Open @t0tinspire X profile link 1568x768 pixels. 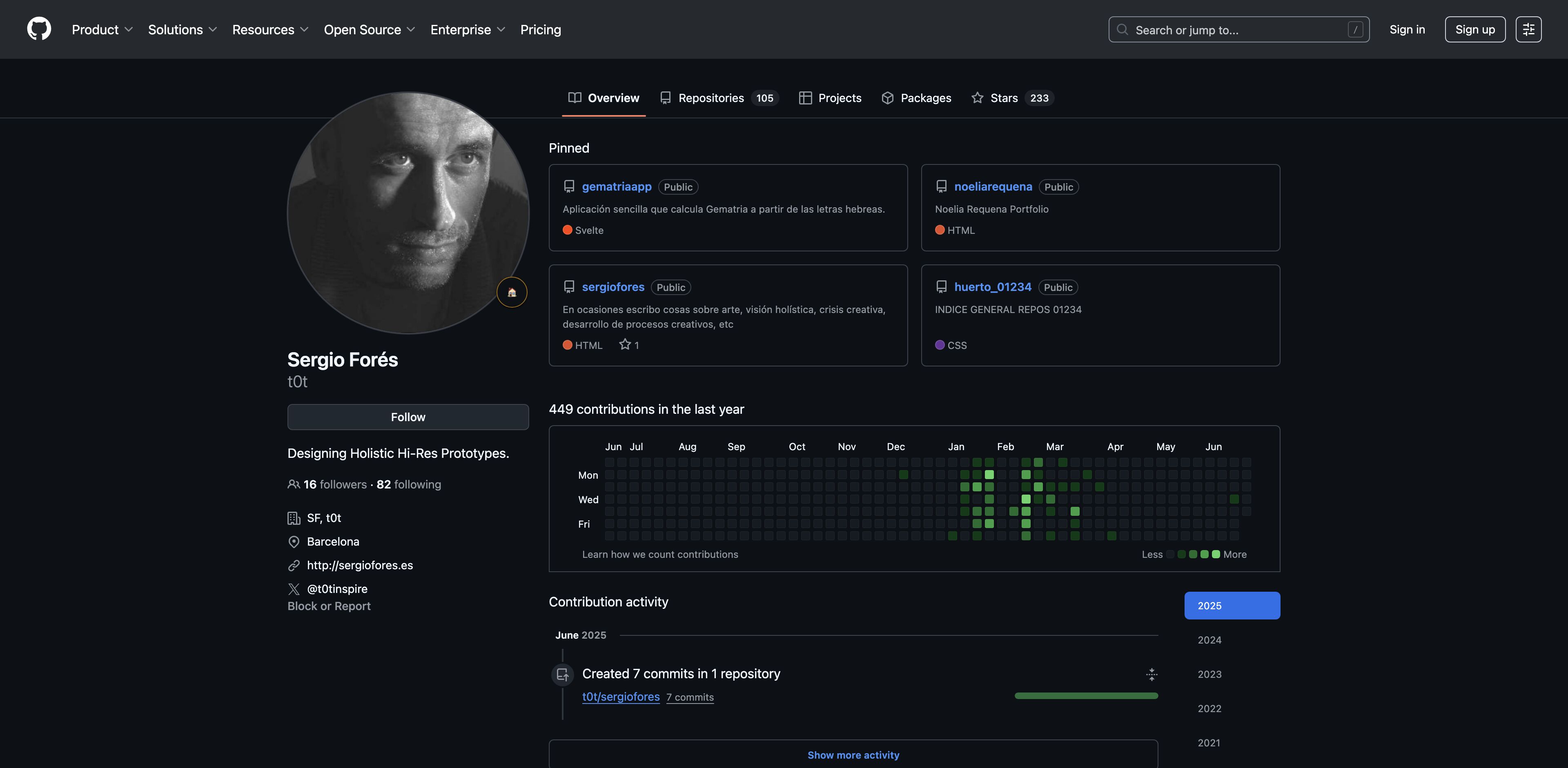[x=337, y=588]
